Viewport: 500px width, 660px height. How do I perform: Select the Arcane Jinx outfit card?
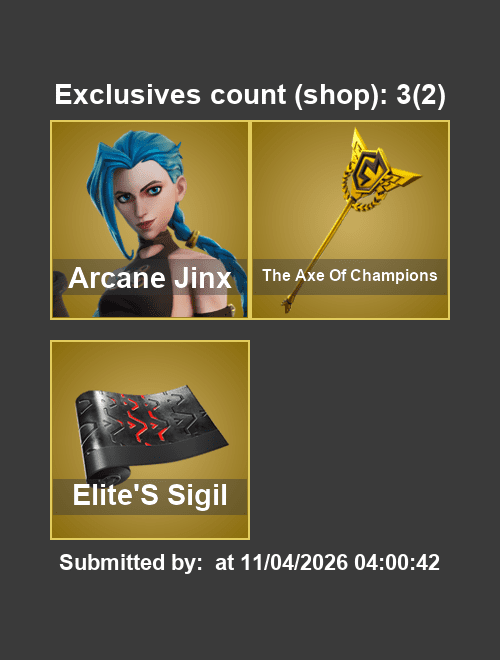[x=150, y=220]
